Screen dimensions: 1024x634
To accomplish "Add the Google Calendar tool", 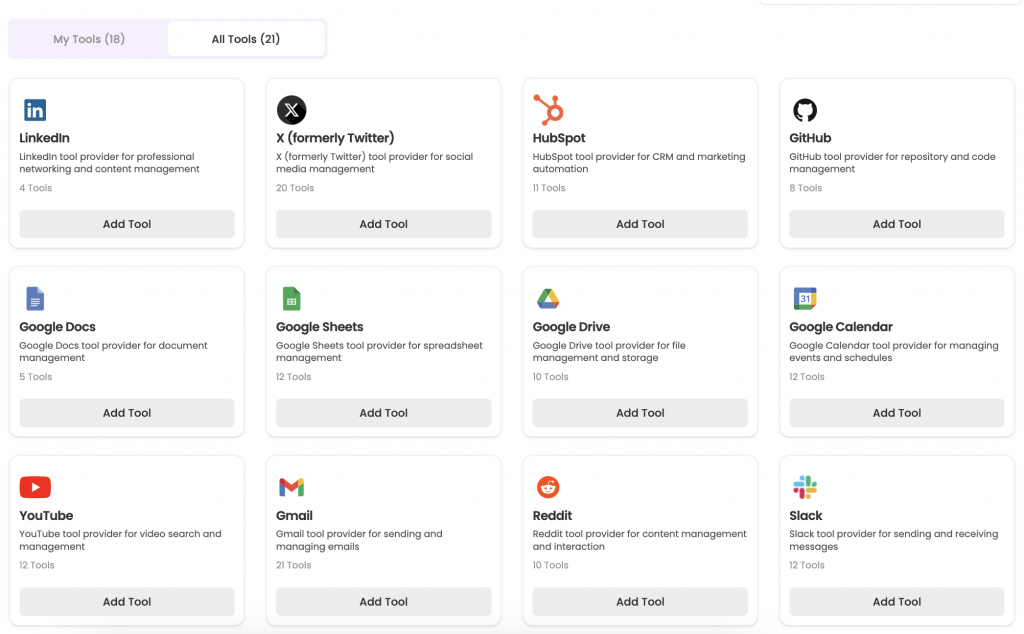I will pyautogui.click(x=897, y=413).
